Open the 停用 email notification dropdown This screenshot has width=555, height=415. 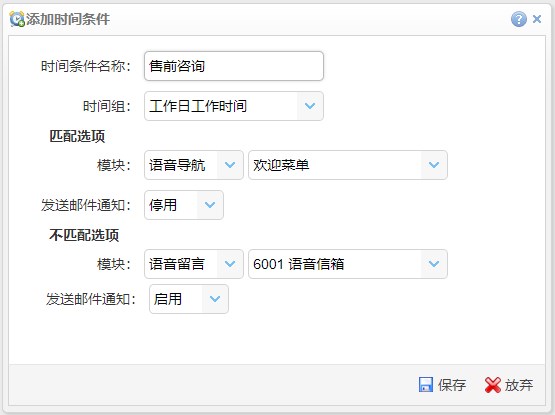pos(210,205)
